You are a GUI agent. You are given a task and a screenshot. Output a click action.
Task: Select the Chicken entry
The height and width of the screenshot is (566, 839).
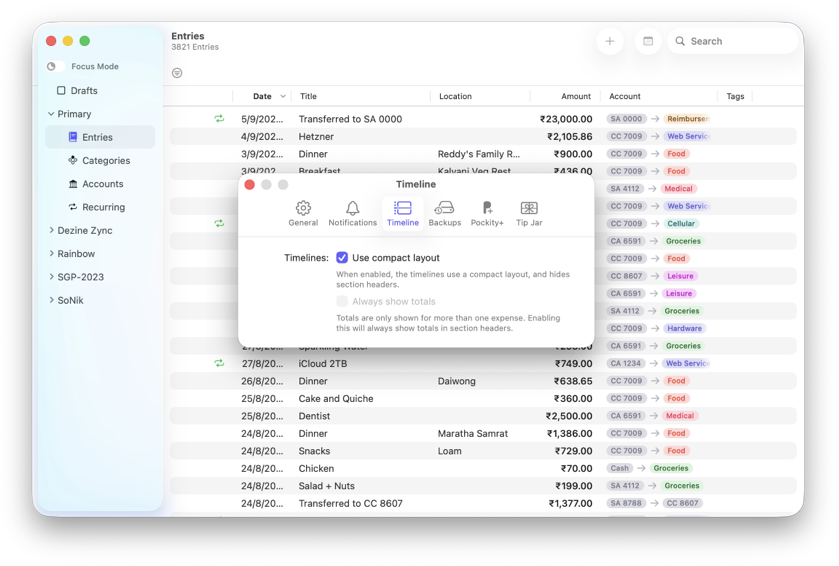(483, 468)
